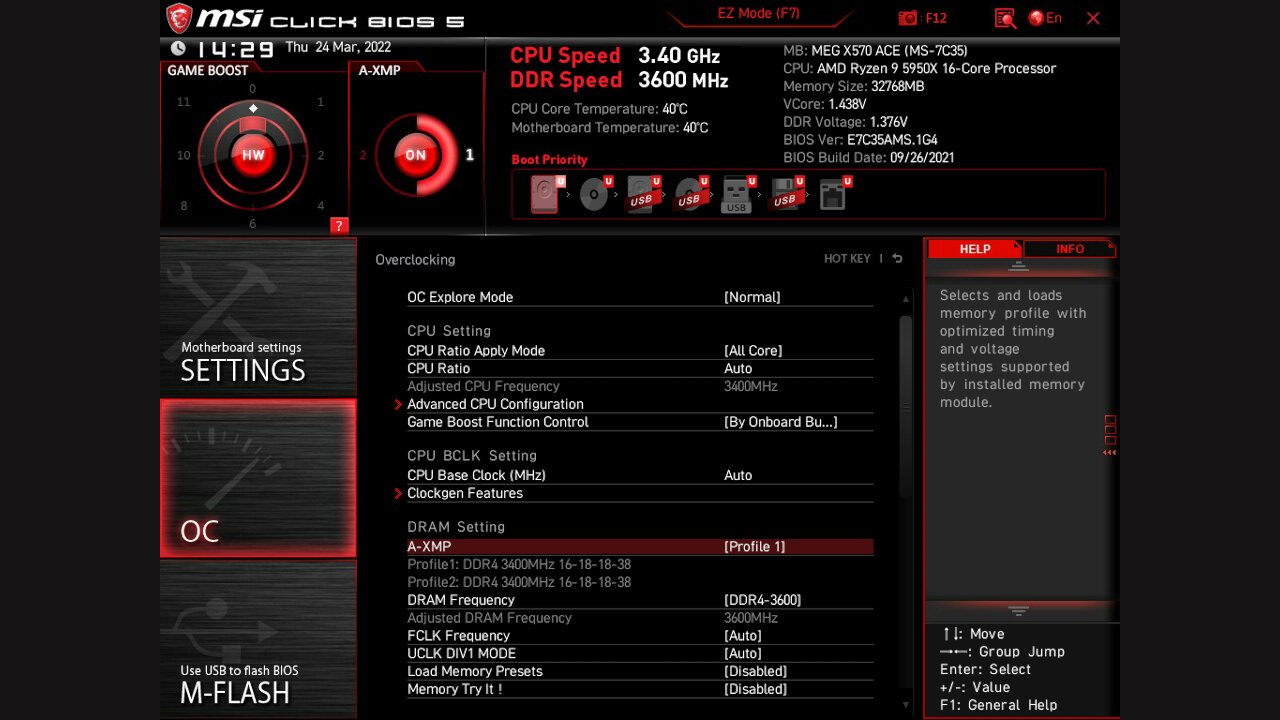Open the OC overclocking section
1280x720 pixels.
tap(258, 478)
